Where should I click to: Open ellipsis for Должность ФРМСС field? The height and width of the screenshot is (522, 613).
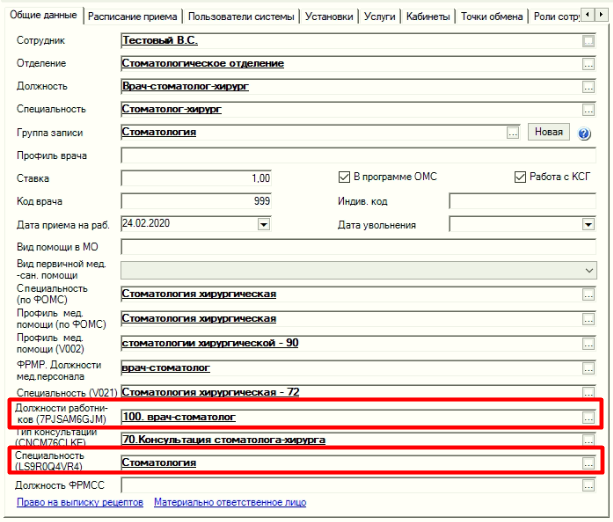[588, 486]
